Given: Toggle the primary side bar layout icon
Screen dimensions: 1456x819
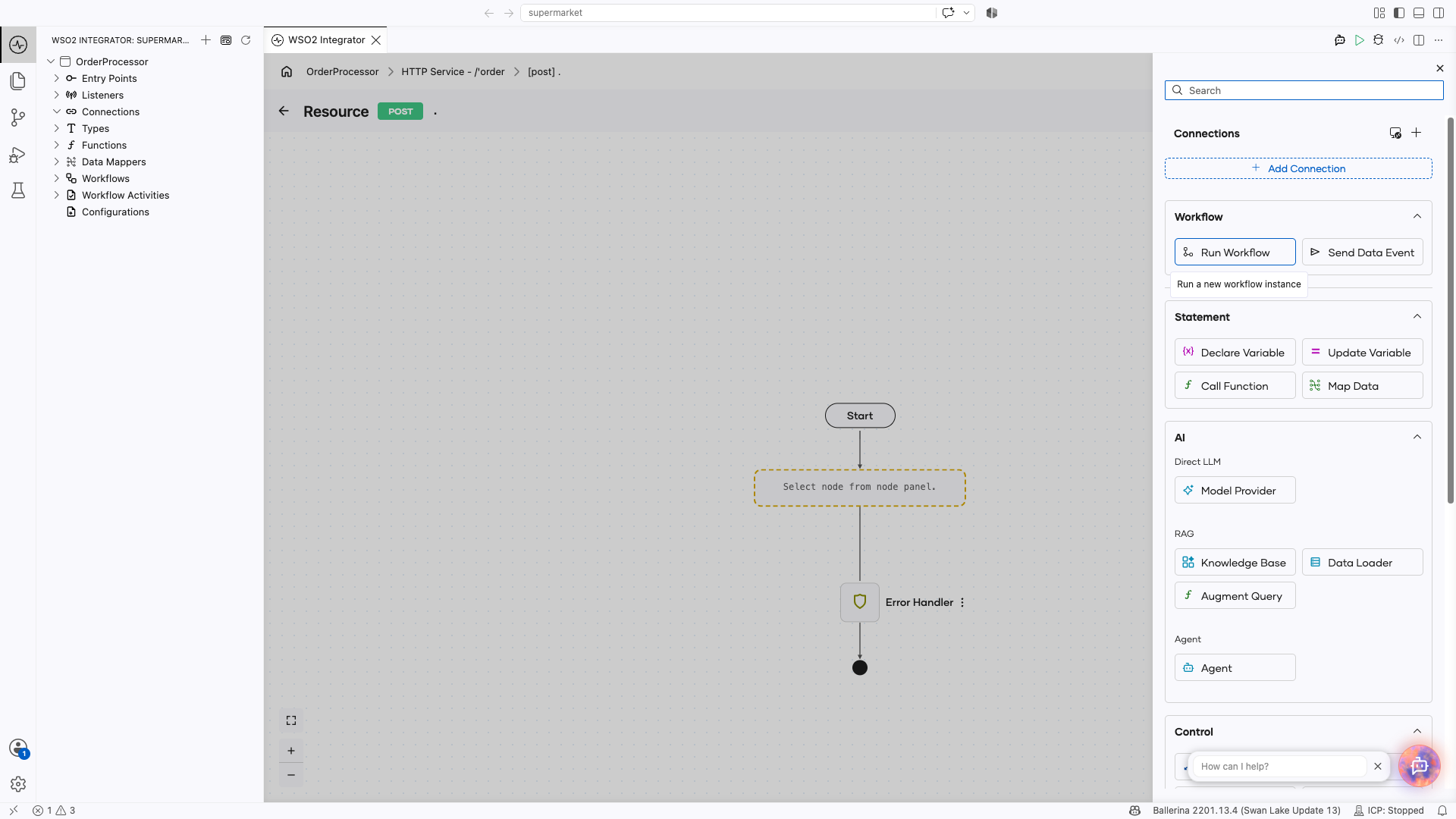Looking at the screenshot, I should (1399, 13).
